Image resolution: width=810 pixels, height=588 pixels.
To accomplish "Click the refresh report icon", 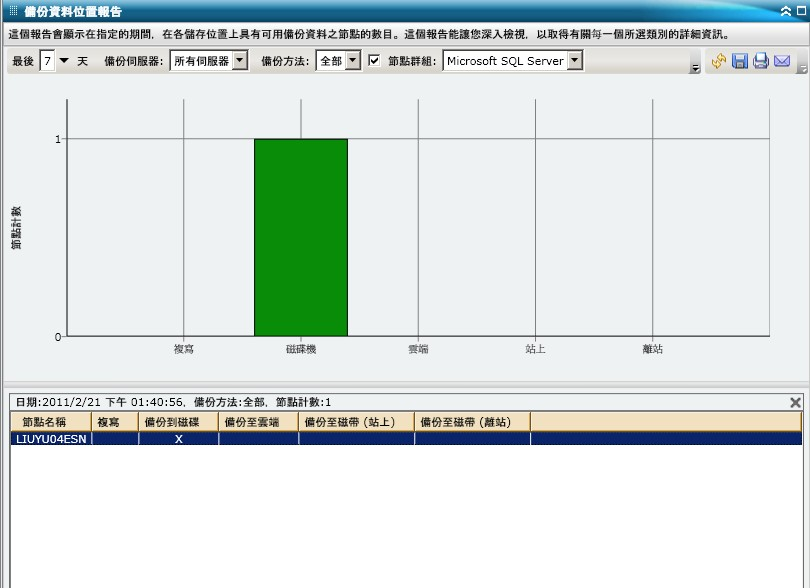I will (x=719, y=61).
